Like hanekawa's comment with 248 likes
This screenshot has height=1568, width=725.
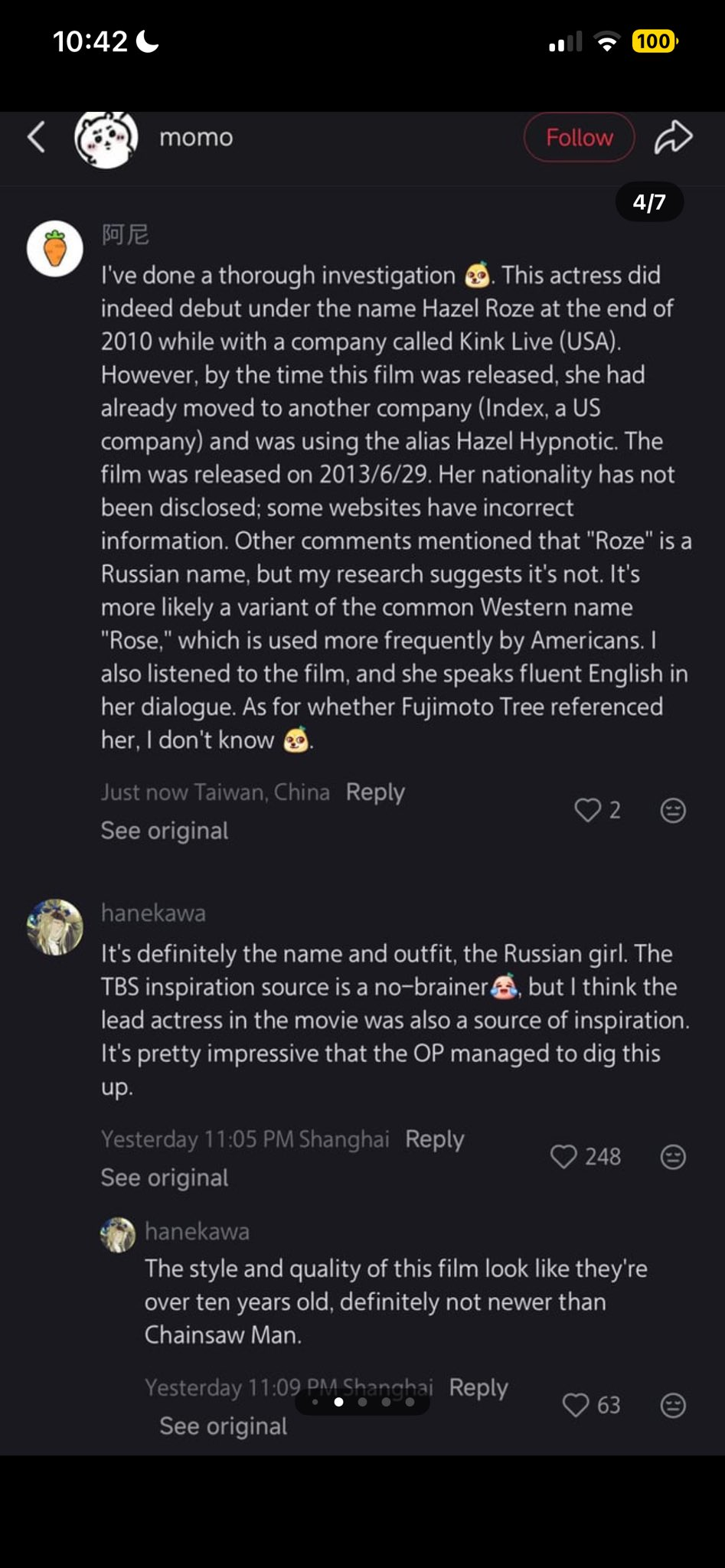[563, 1156]
